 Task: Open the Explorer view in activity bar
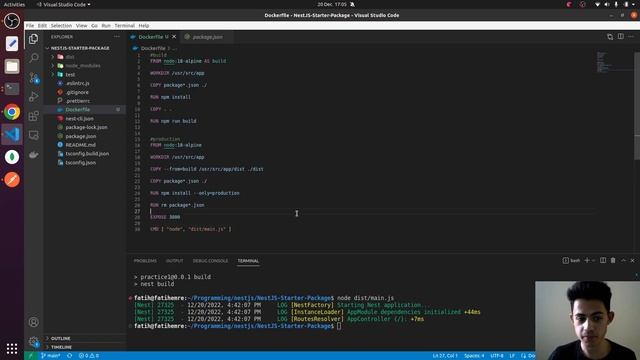pyautogui.click(x=33, y=39)
